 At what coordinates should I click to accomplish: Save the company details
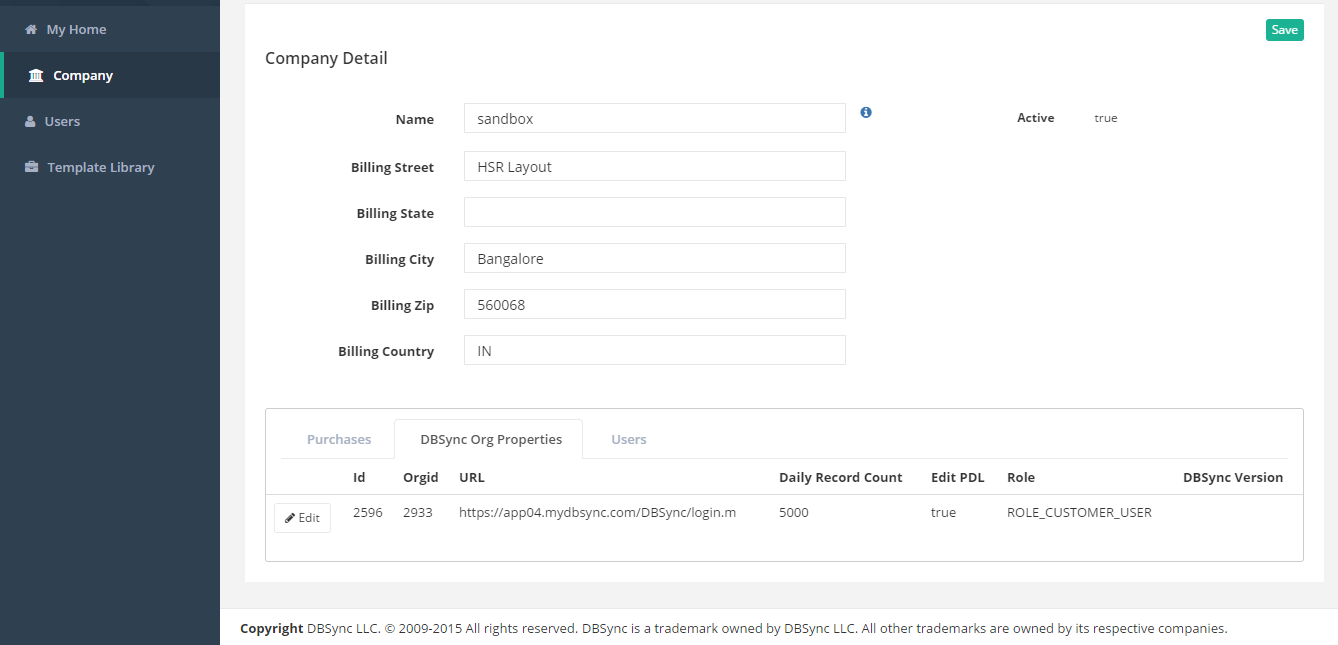(x=1284, y=30)
